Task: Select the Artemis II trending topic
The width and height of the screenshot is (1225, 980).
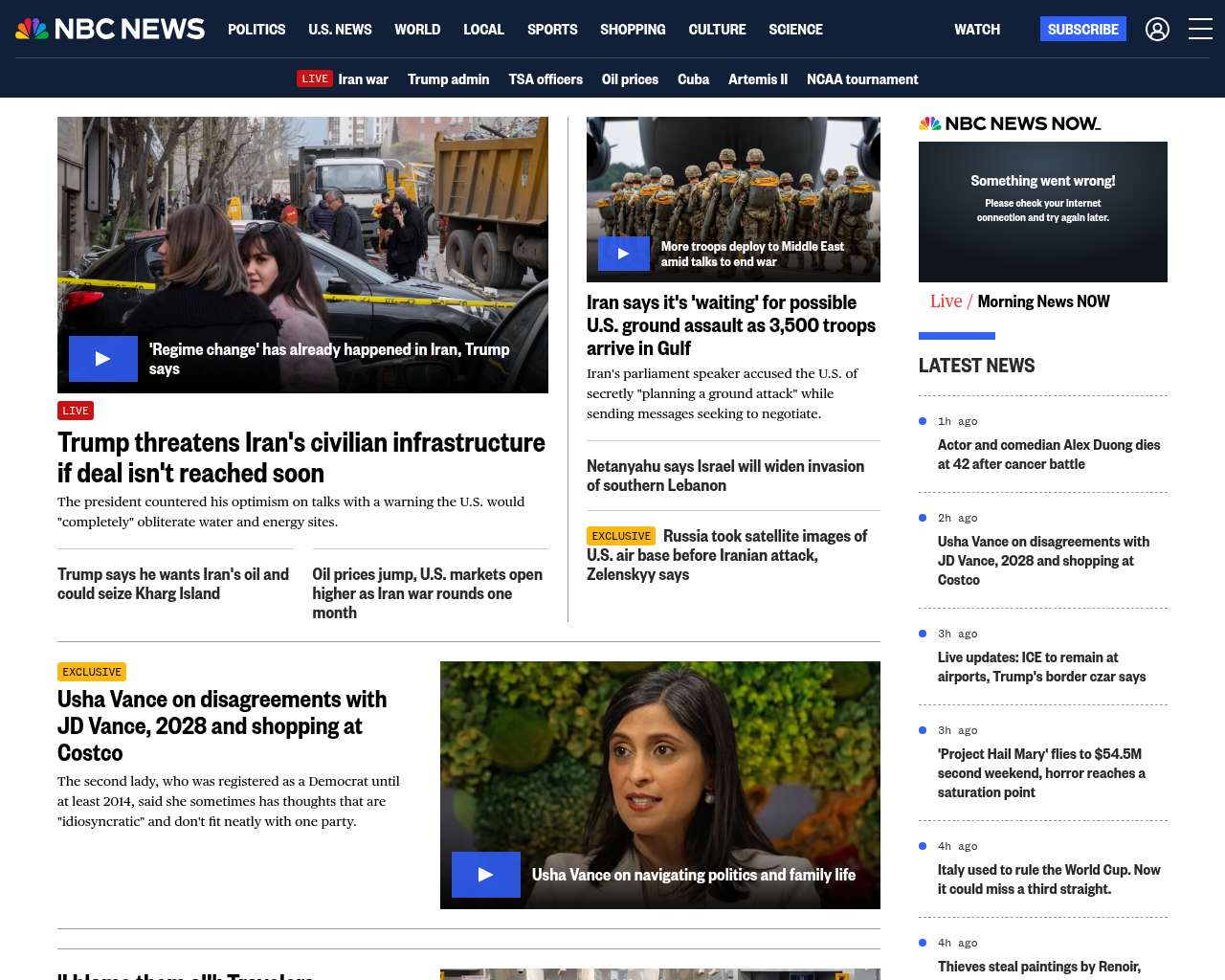Action: pos(757,79)
